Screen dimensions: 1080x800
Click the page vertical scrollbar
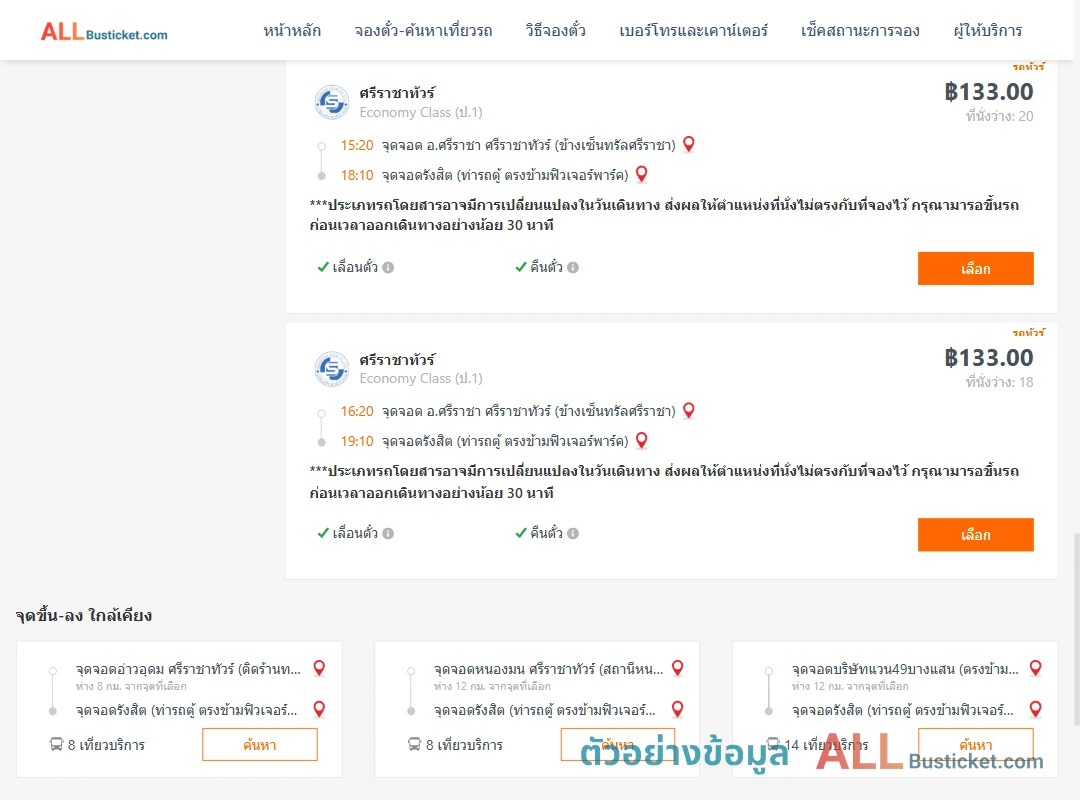pyautogui.click(x=1076, y=628)
